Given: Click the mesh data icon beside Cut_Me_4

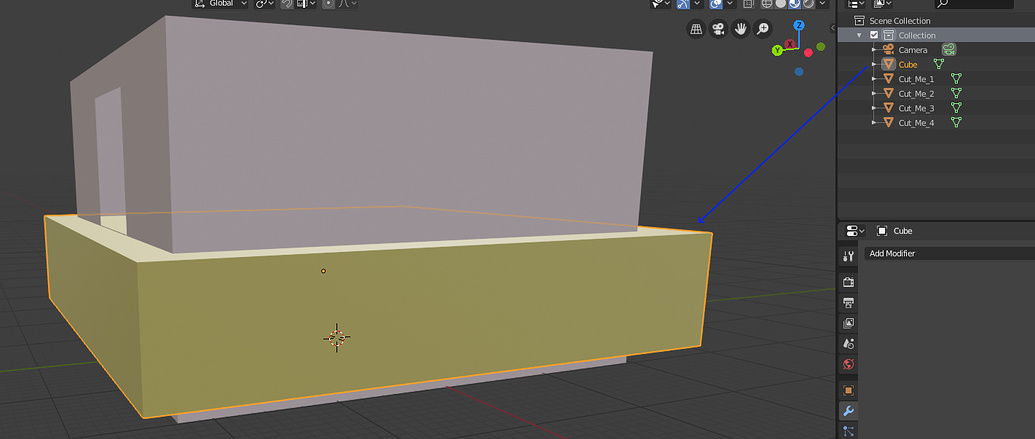Looking at the screenshot, I should [x=956, y=122].
